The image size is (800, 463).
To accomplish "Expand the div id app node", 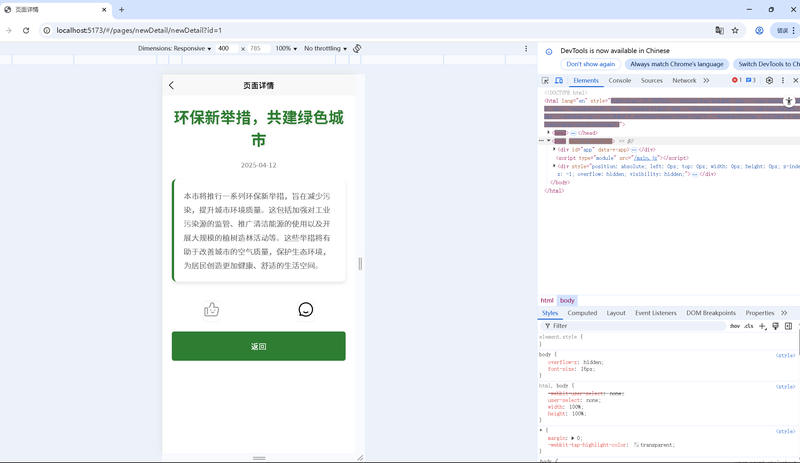I will click(x=554, y=150).
